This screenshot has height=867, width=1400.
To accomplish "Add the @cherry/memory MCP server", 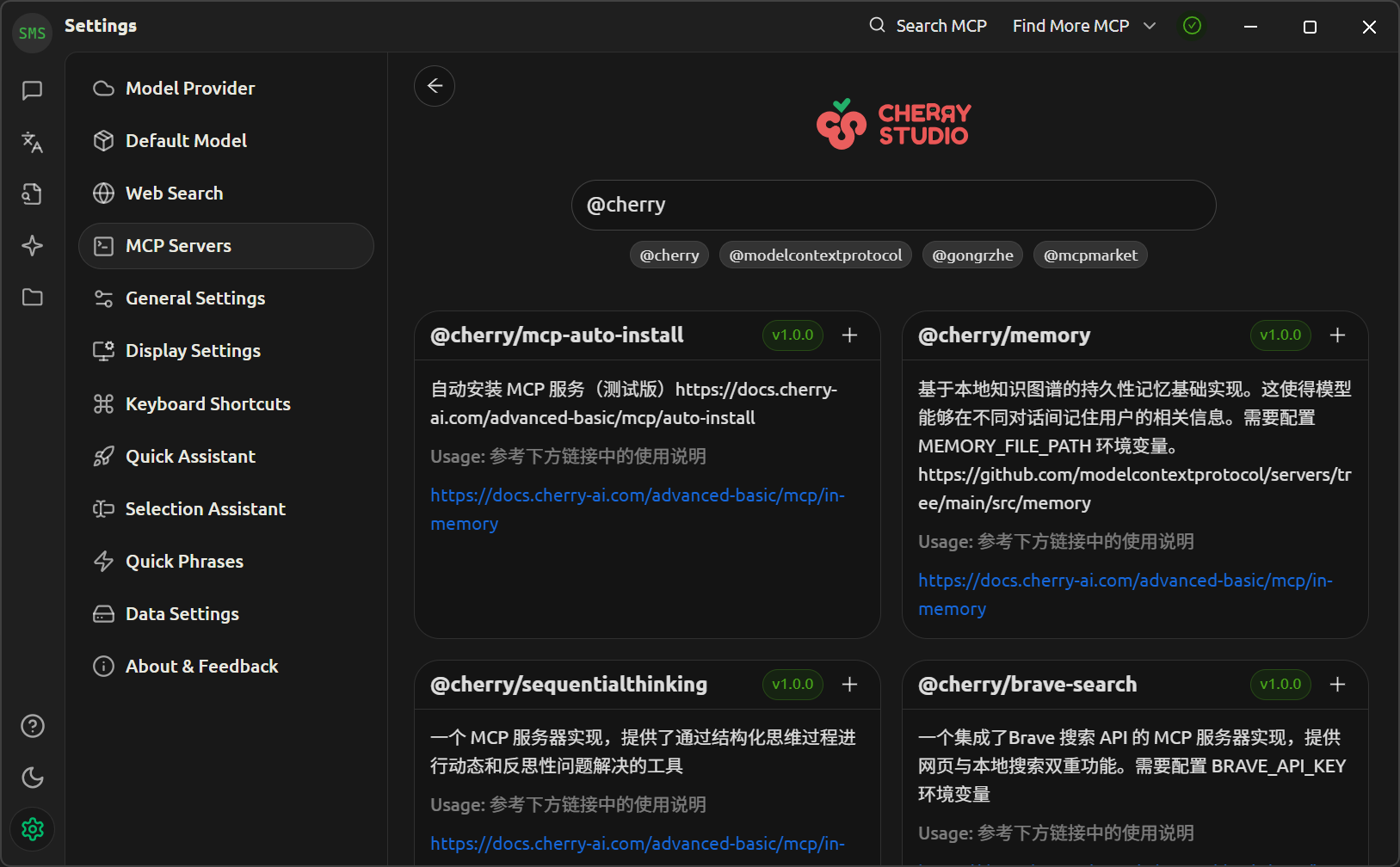I will [1337, 335].
